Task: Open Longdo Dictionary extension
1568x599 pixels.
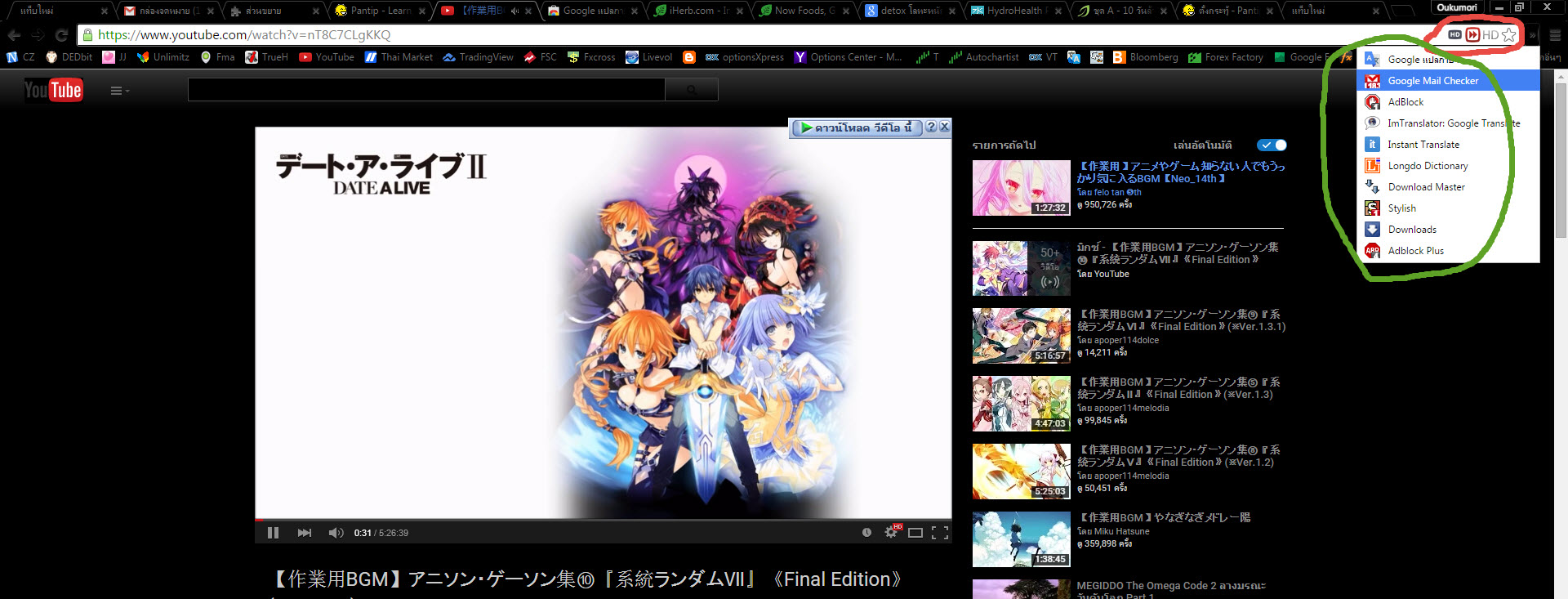Action: click(1447, 166)
